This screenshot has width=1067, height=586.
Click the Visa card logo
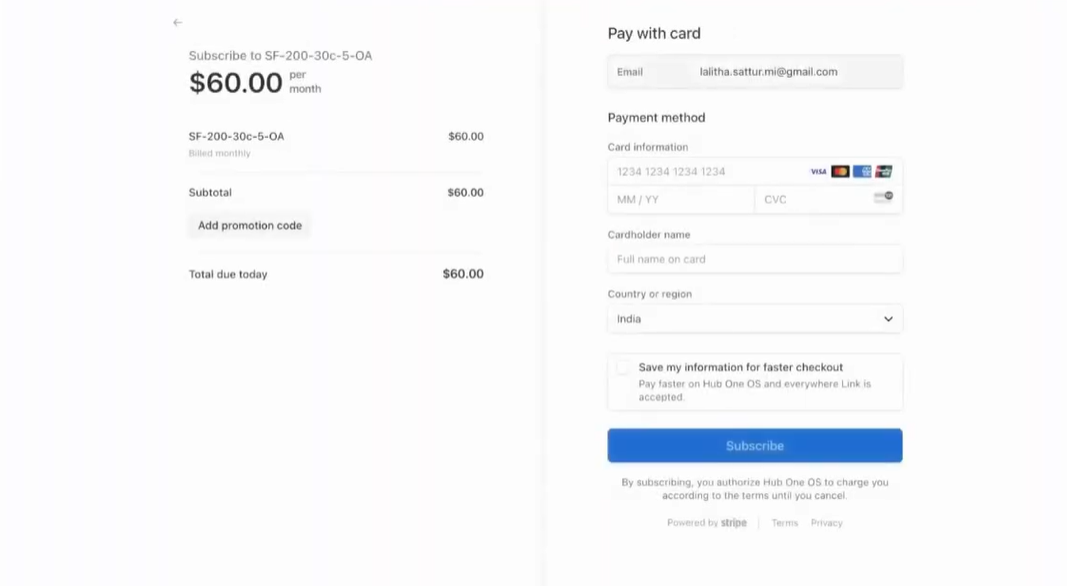(818, 172)
